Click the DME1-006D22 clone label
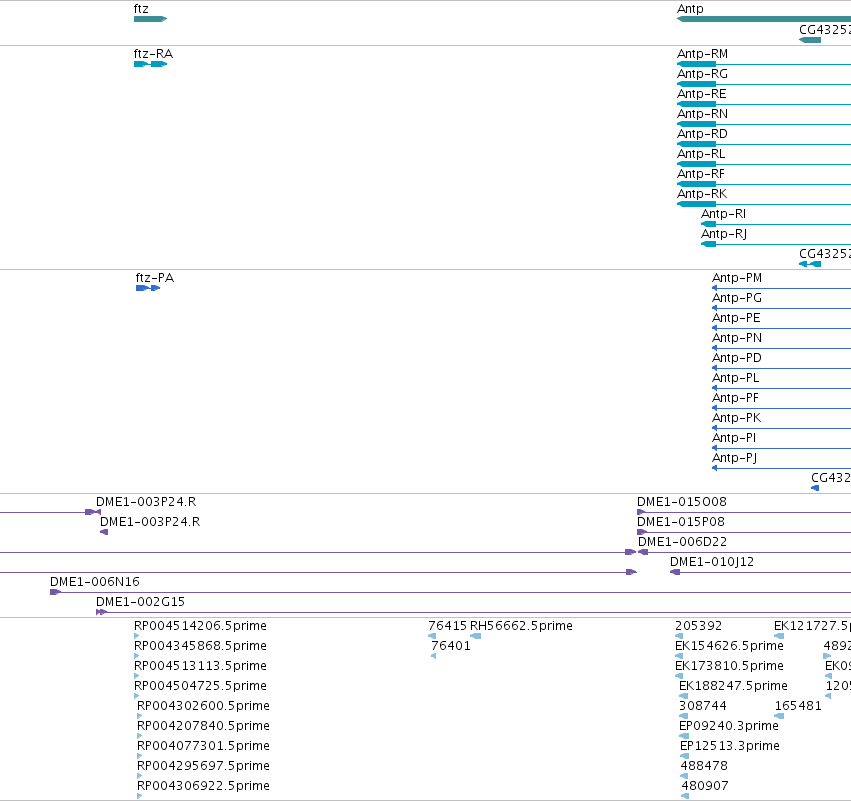The width and height of the screenshot is (851, 801). (x=682, y=542)
